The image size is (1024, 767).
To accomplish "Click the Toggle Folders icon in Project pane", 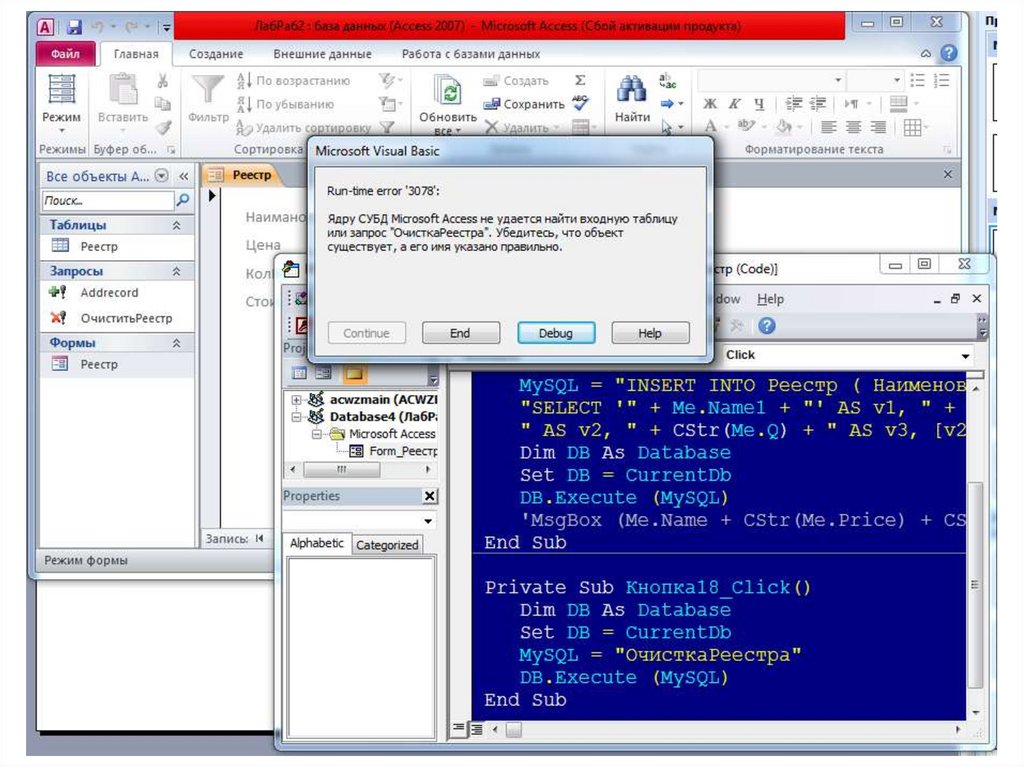I will (354, 373).
